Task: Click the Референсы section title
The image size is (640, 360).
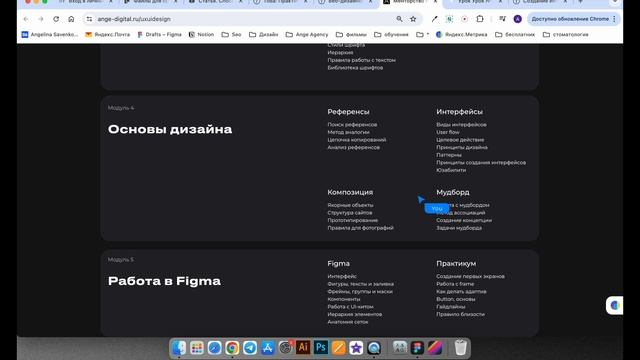Action: coord(348,112)
